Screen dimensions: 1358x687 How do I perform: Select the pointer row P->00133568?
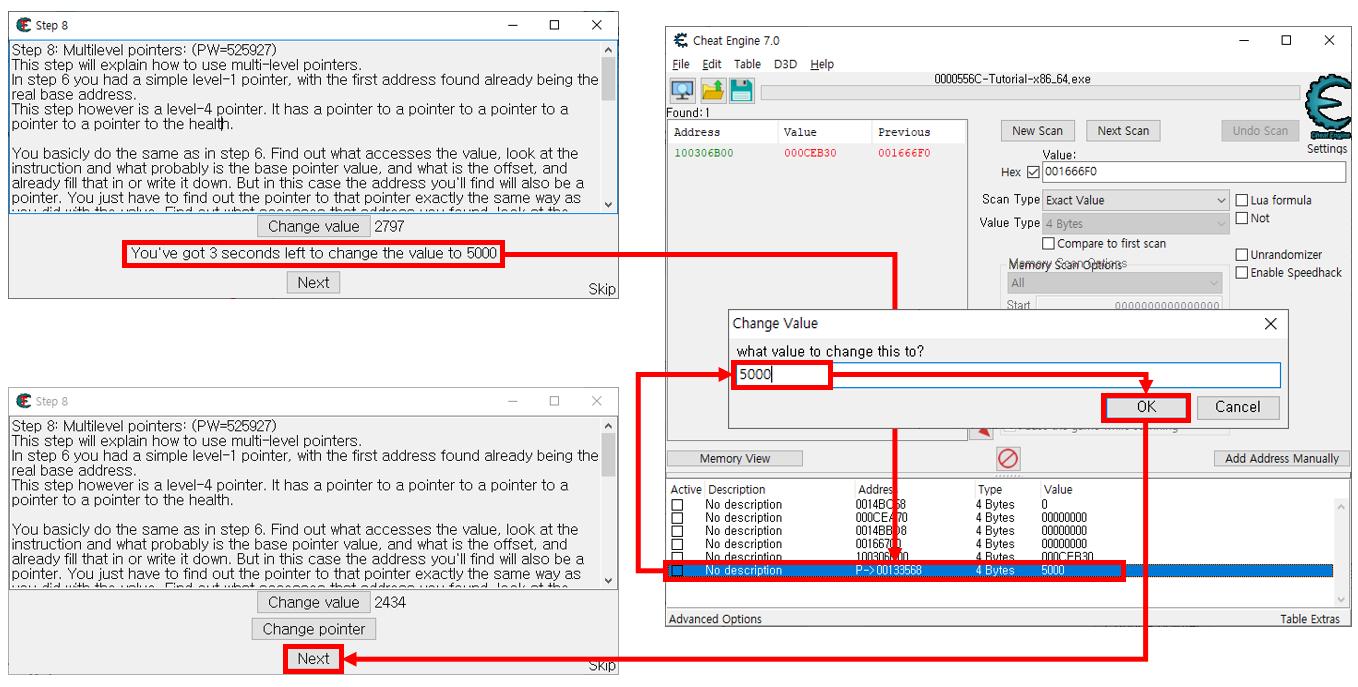tap(1000, 571)
